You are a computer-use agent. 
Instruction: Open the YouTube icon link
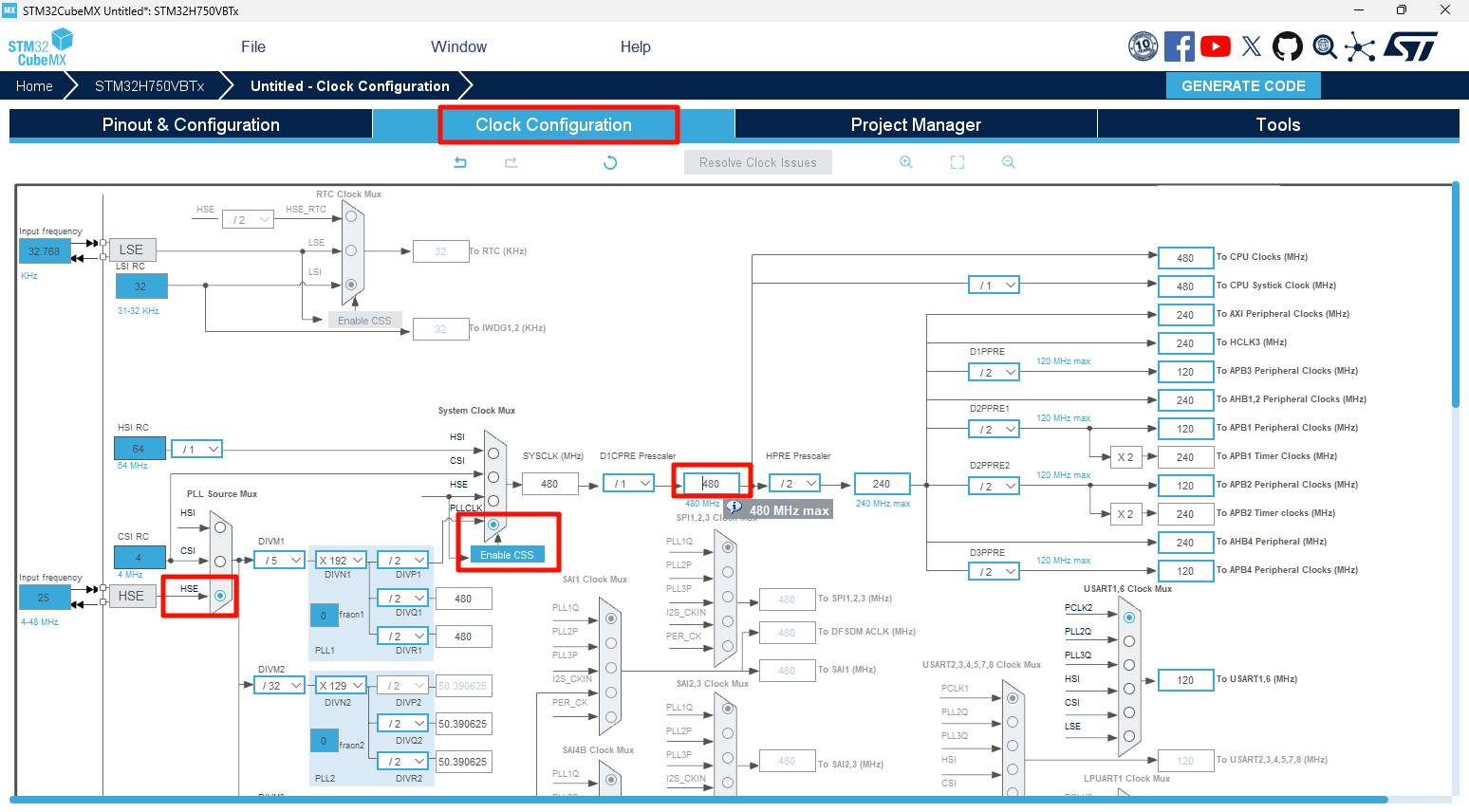tap(1216, 46)
